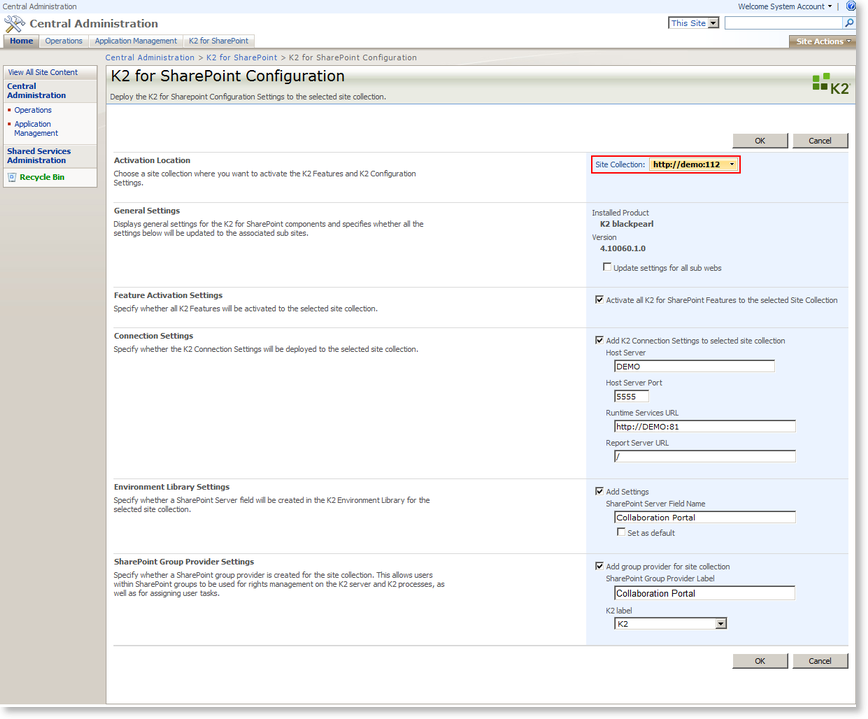Open the Recycle Bin link
Viewport: 868px width, 719px height.
(42, 177)
